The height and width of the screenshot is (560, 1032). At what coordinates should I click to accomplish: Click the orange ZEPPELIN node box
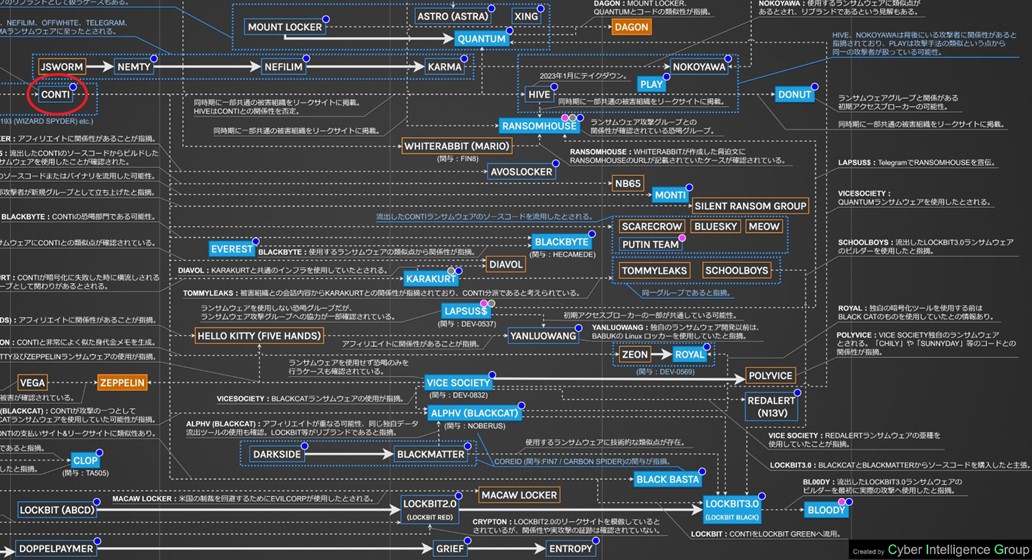122,382
